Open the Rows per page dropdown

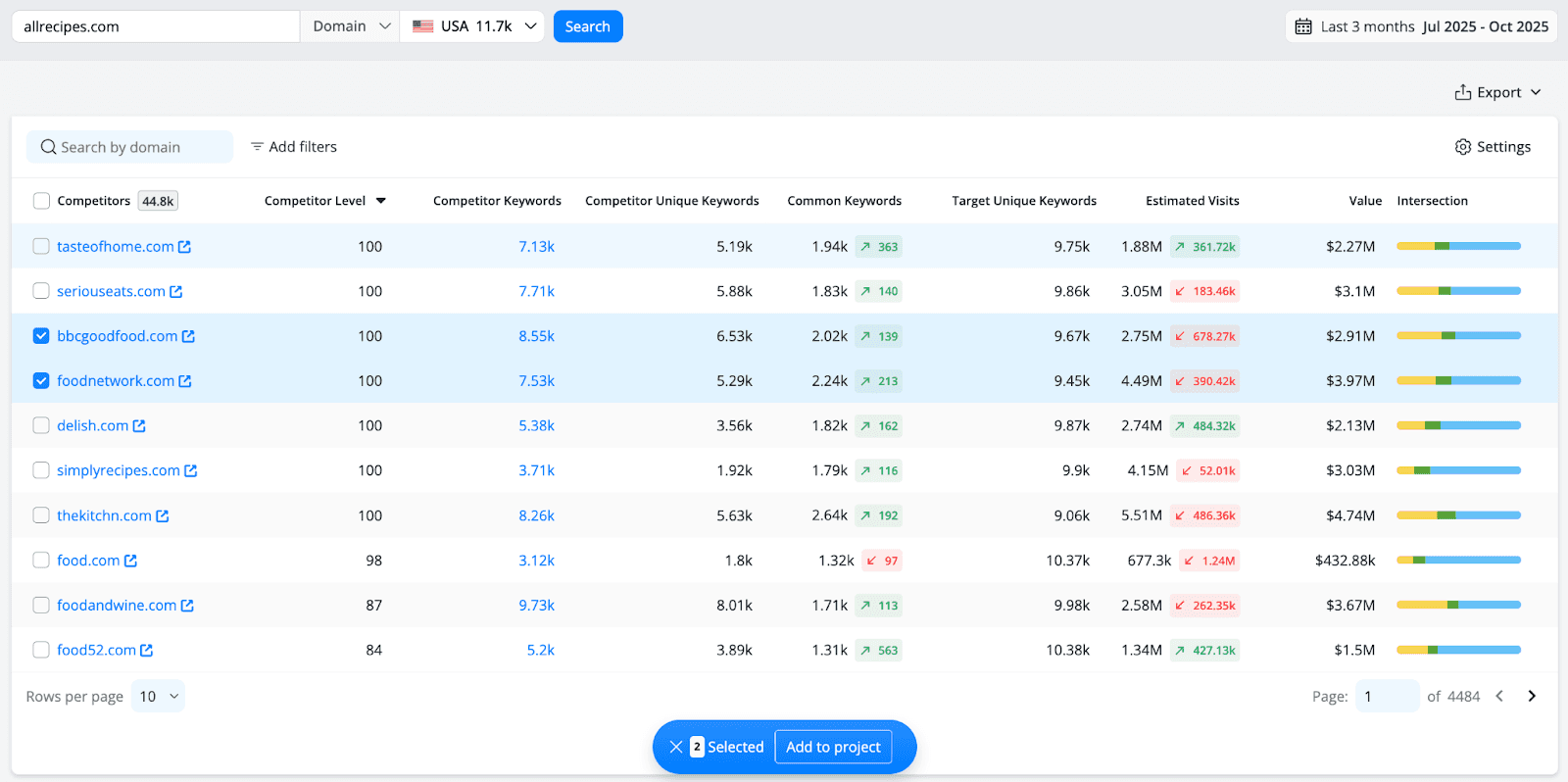[x=158, y=697]
